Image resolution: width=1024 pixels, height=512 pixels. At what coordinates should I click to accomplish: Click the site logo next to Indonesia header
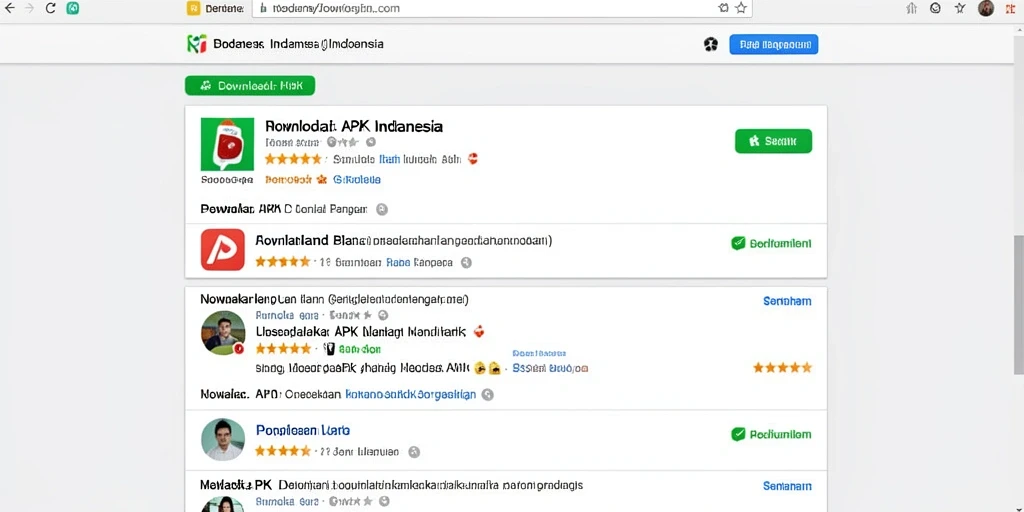[197, 44]
